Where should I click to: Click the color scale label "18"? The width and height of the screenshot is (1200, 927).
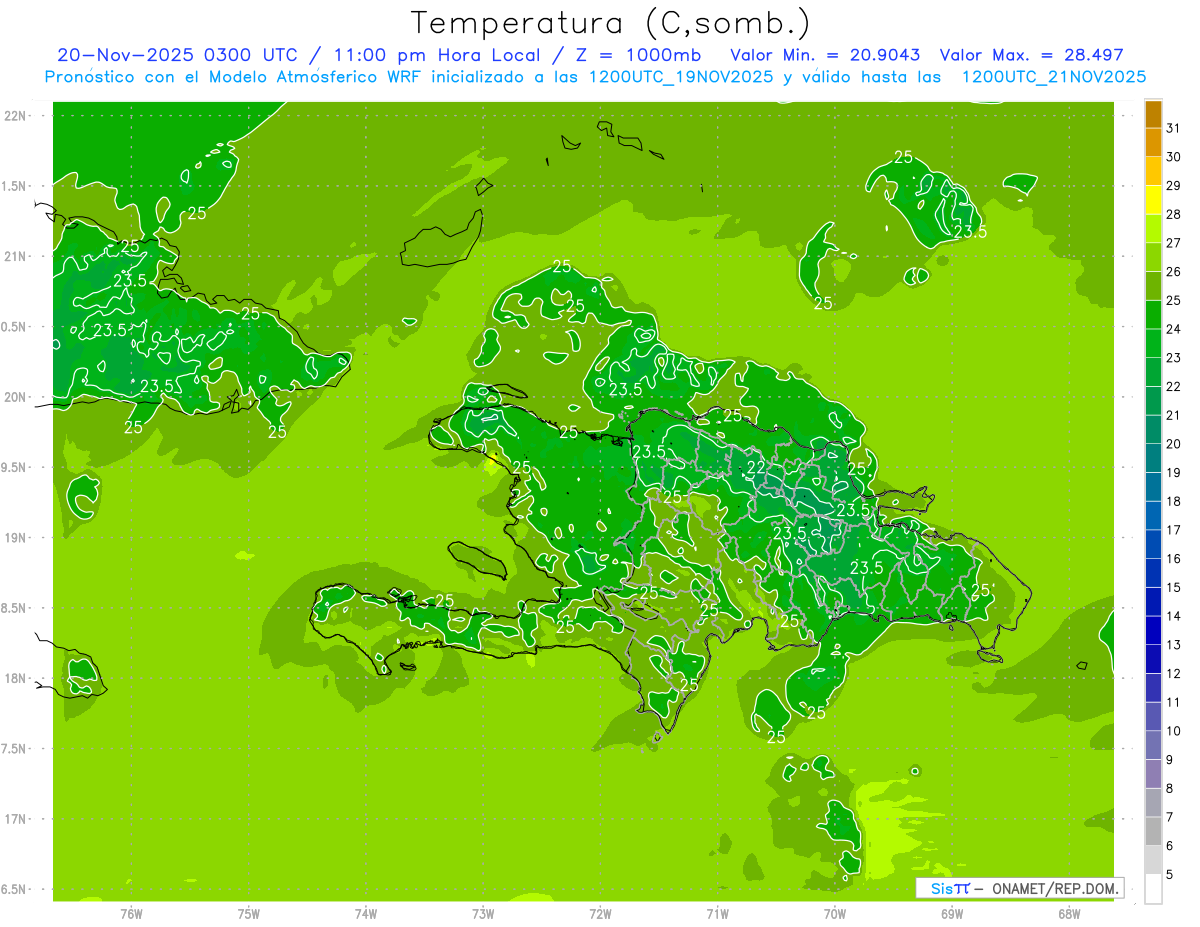1174,501
